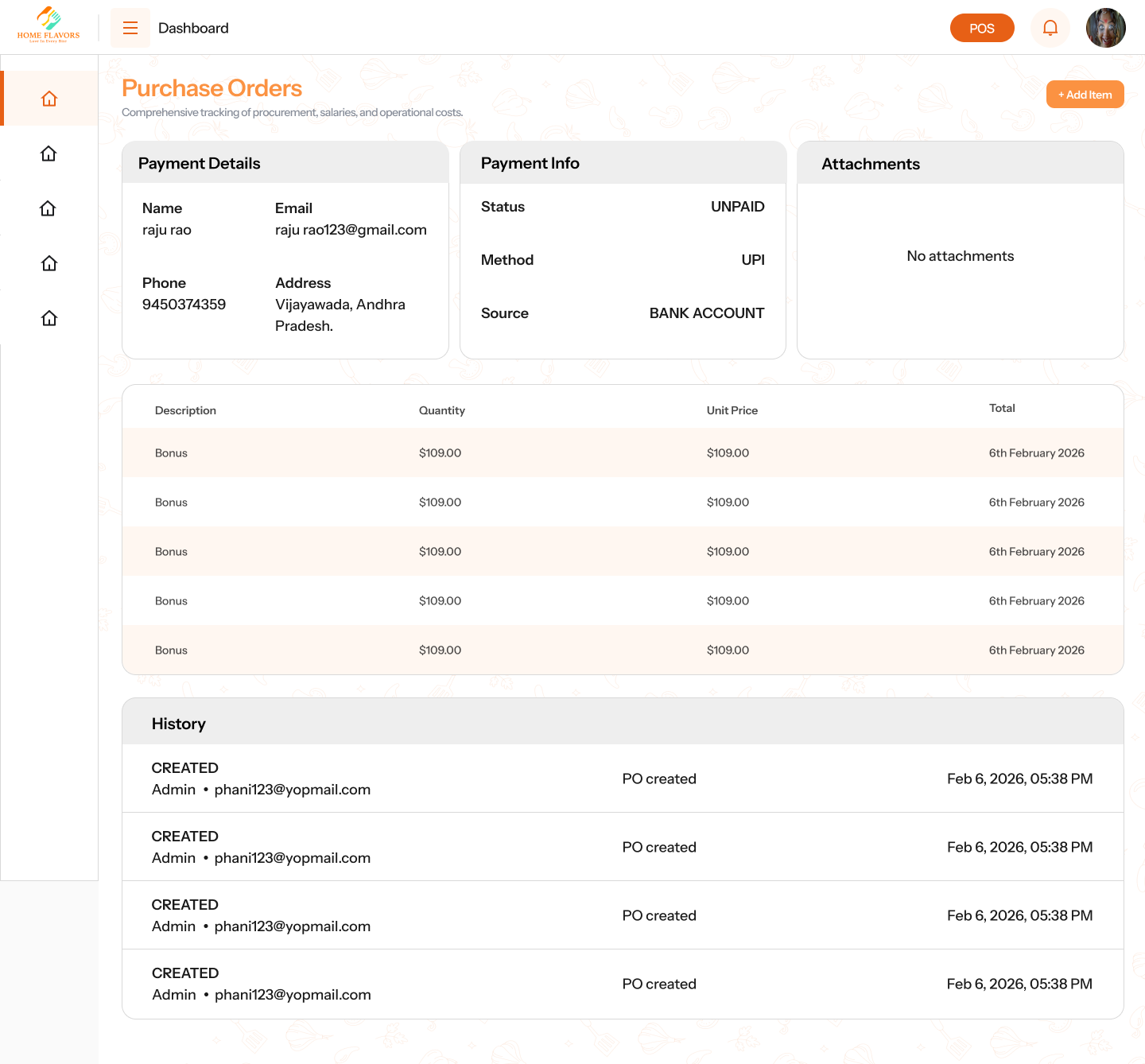Click the third home icon in sidebar
This screenshot has height=1064, width=1145.
[49, 208]
